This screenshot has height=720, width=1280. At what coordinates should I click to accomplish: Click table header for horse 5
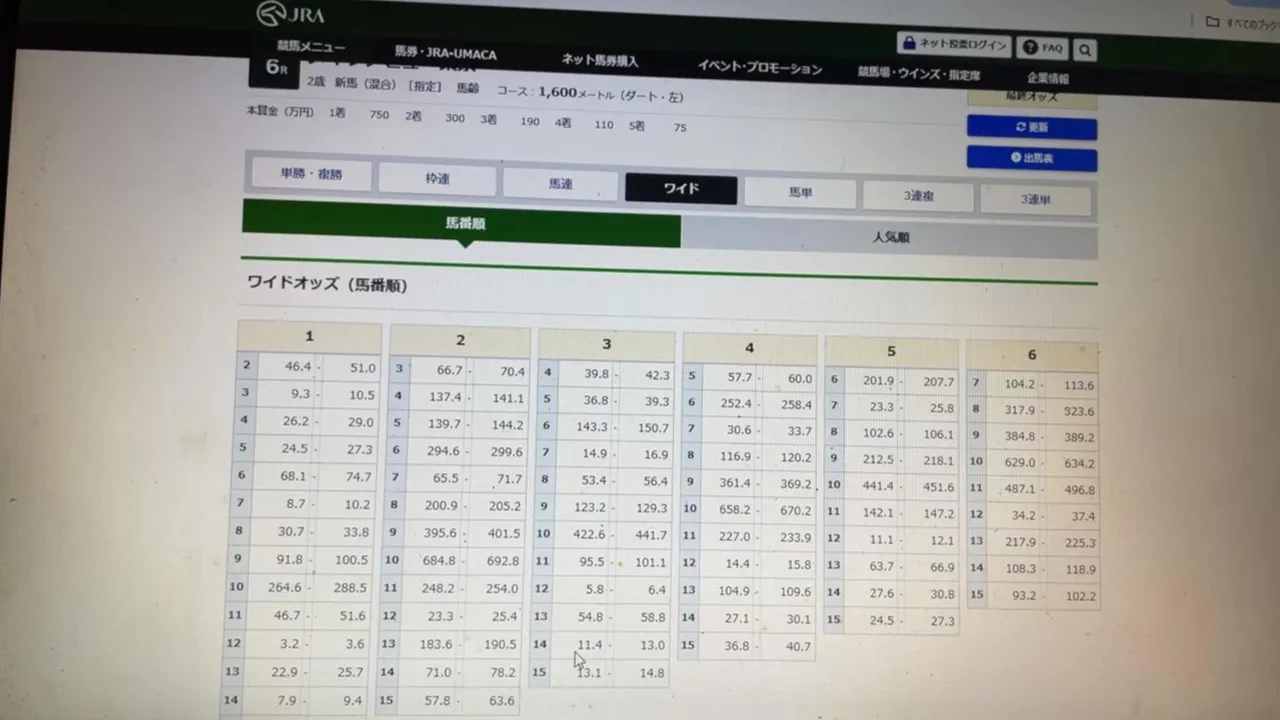[x=891, y=352]
